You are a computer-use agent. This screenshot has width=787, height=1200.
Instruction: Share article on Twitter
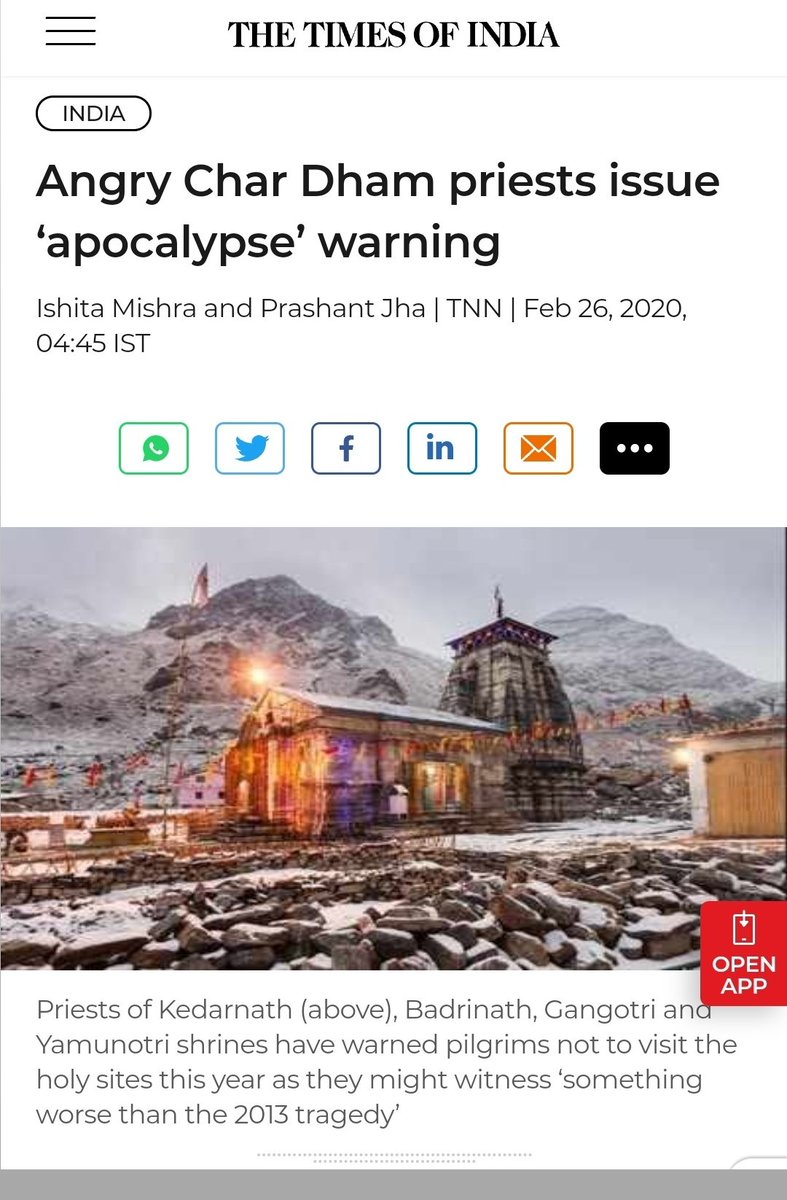pyautogui.click(x=250, y=448)
